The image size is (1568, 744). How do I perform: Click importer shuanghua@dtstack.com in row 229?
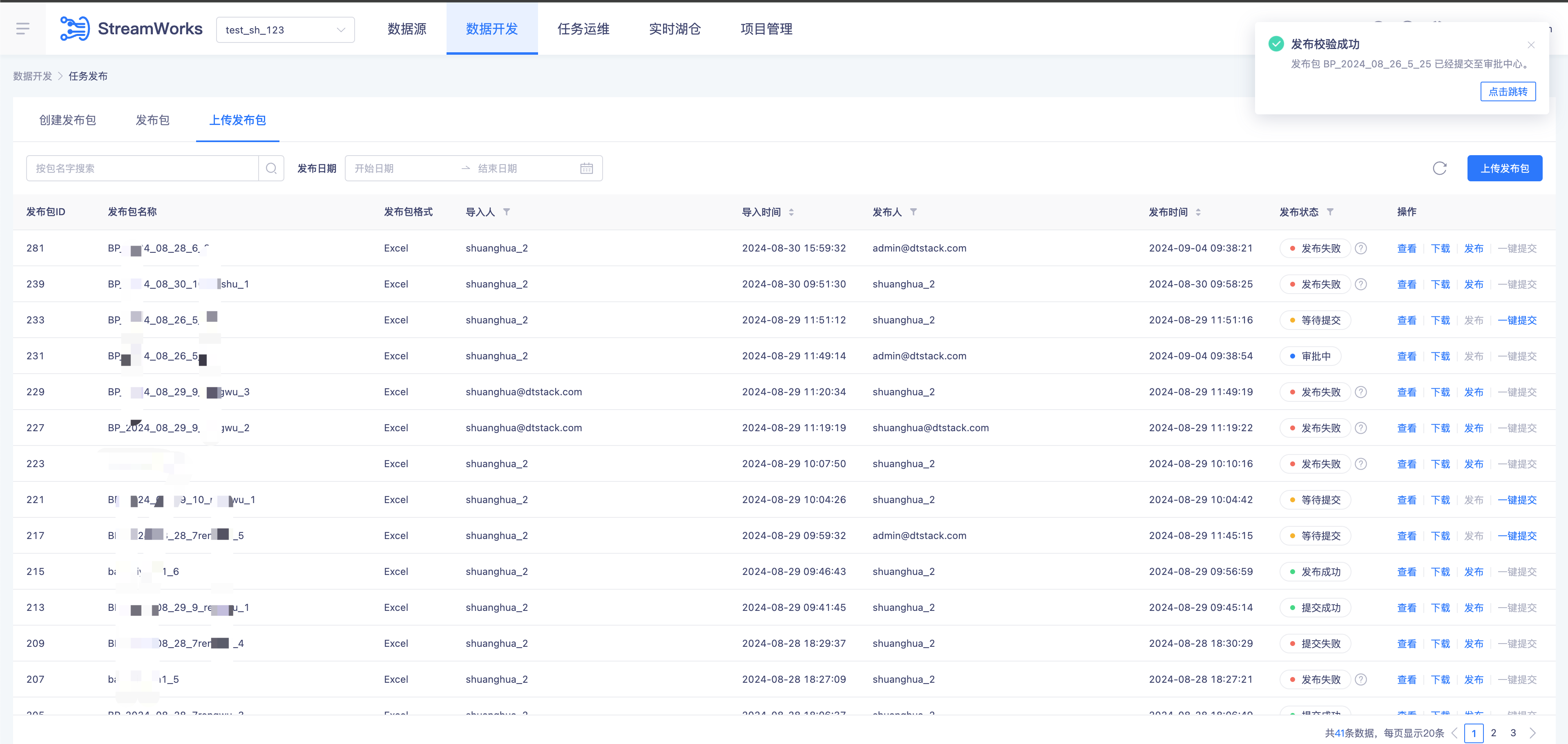click(x=523, y=392)
